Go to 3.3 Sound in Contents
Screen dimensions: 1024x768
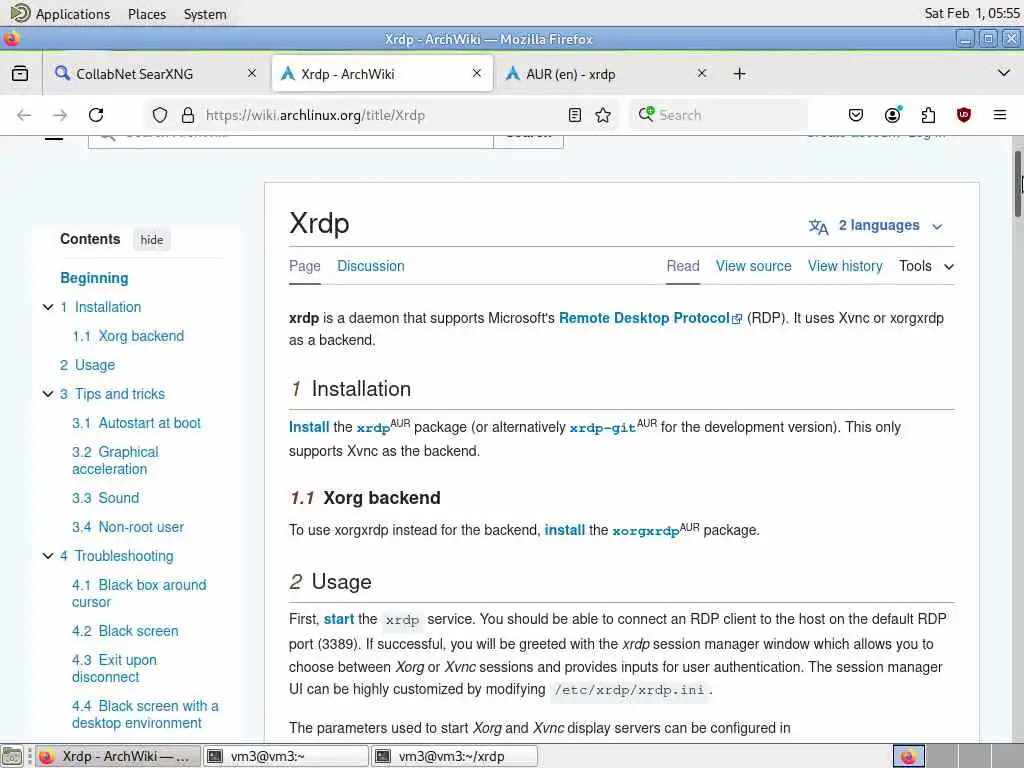click(105, 498)
